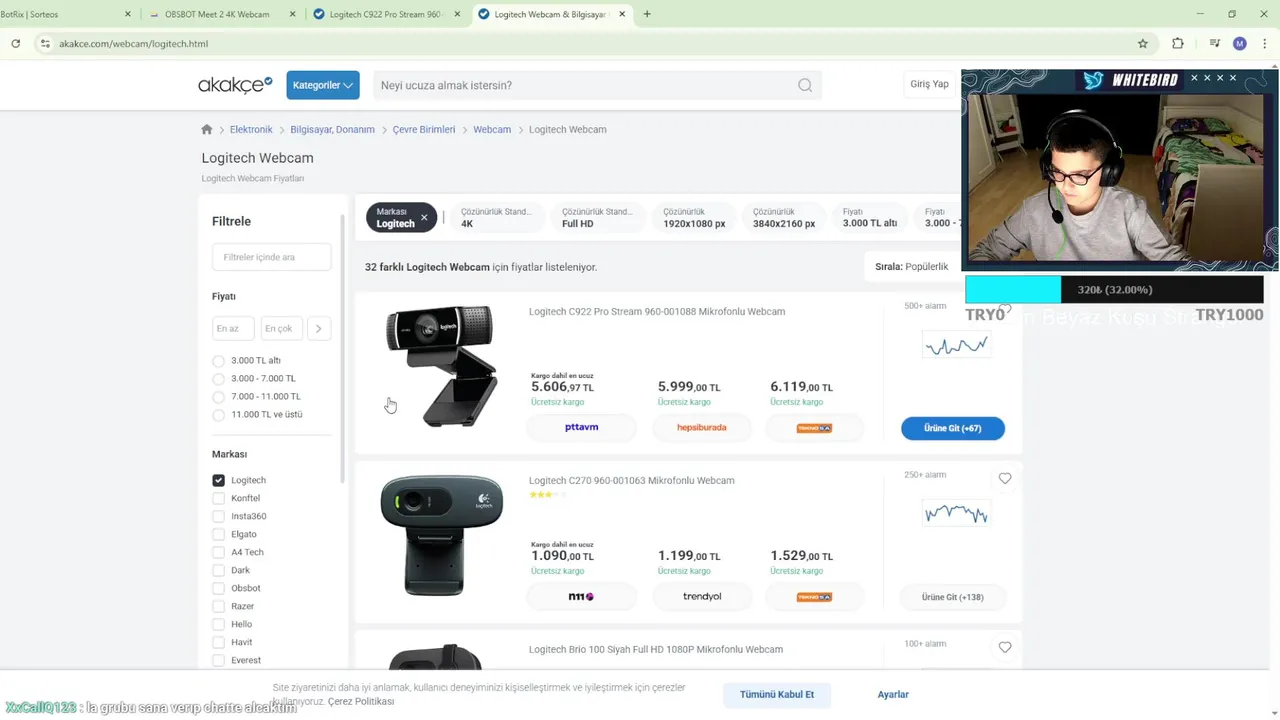Image resolution: width=1280 pixels, height=720 pixels.
Task: Apply the price range with the arrow button
Action: [x=319, y=328]
